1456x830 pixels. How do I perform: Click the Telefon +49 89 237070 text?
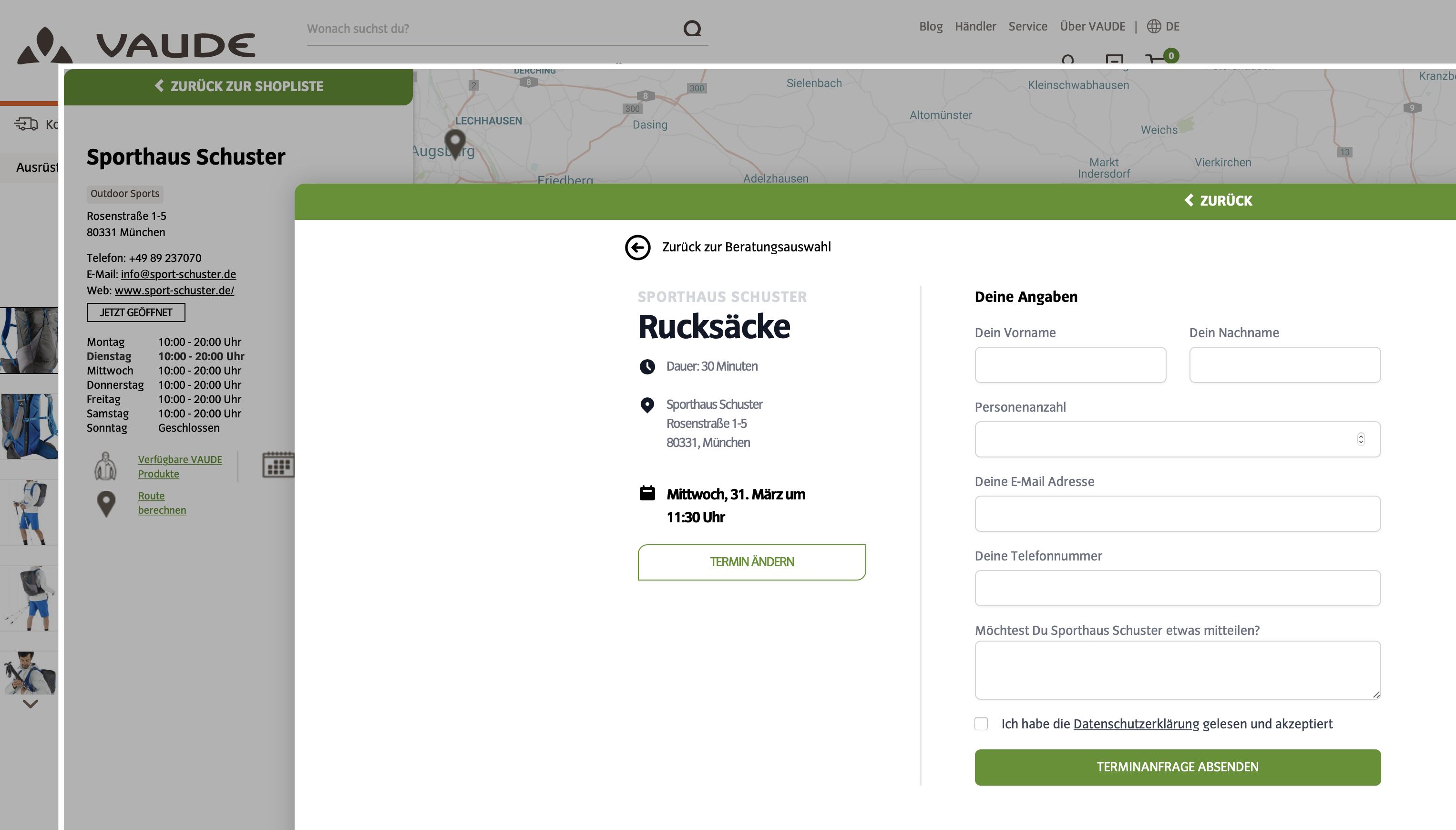point(144,258)
